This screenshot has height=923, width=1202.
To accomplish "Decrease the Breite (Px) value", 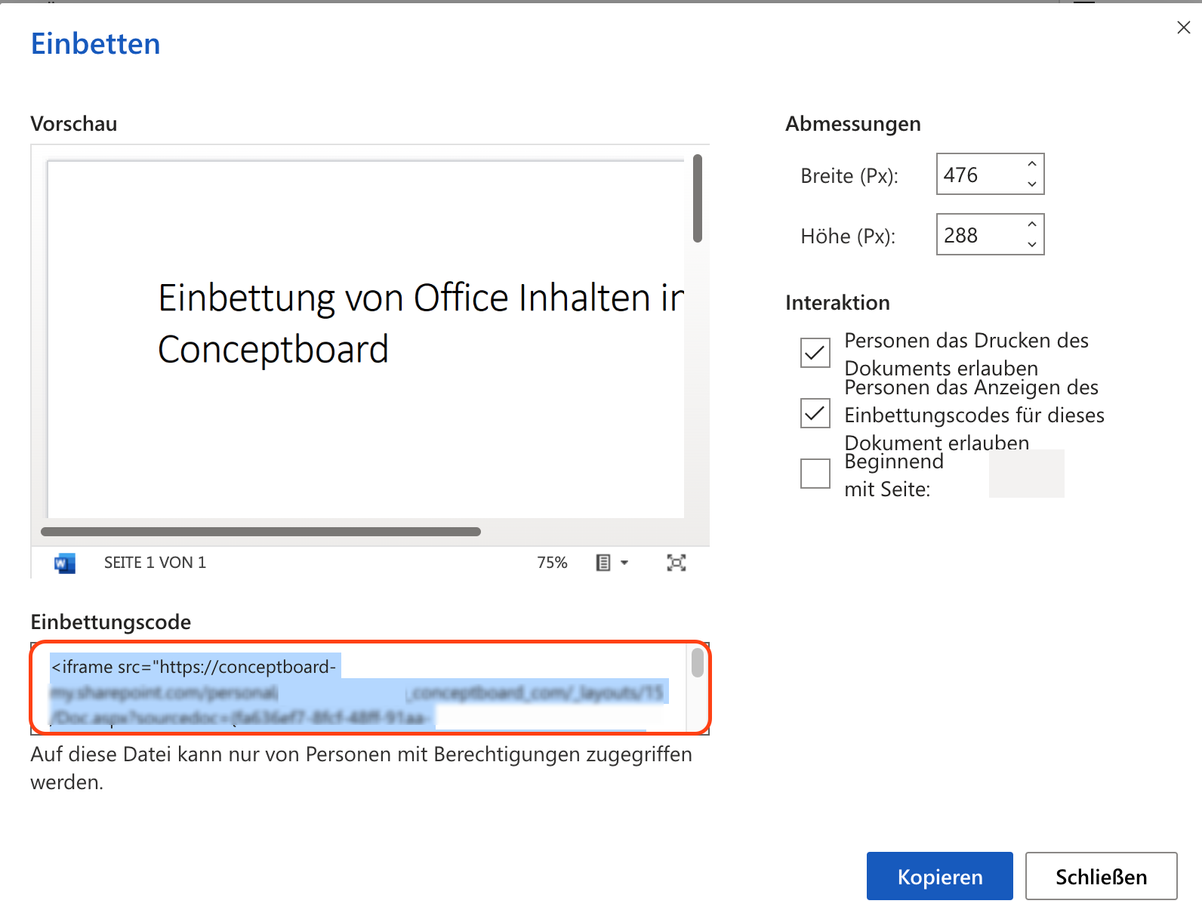I will point(1032,184).
